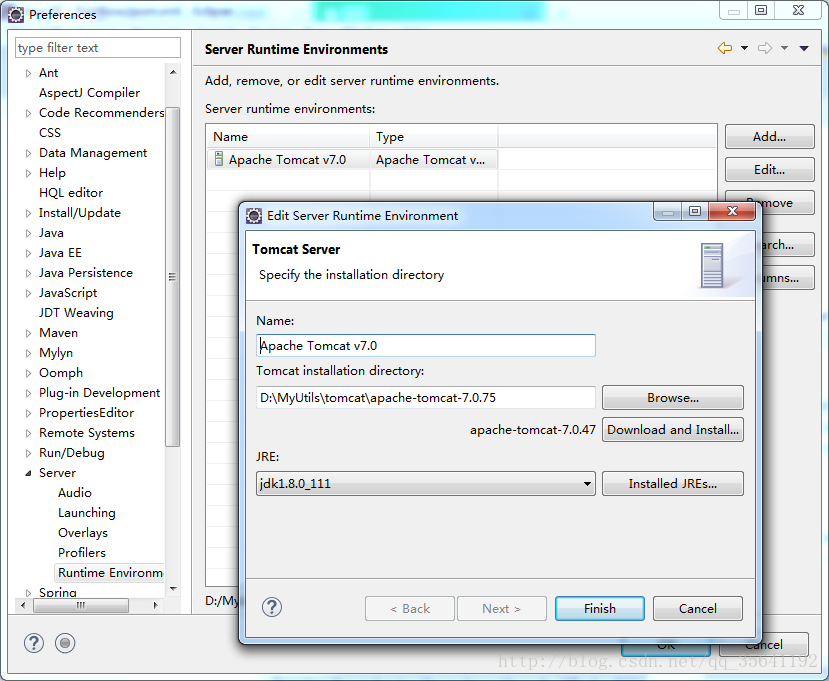Open the back history dropdown arrow
The image size is (829, 681).
(744, 48)
